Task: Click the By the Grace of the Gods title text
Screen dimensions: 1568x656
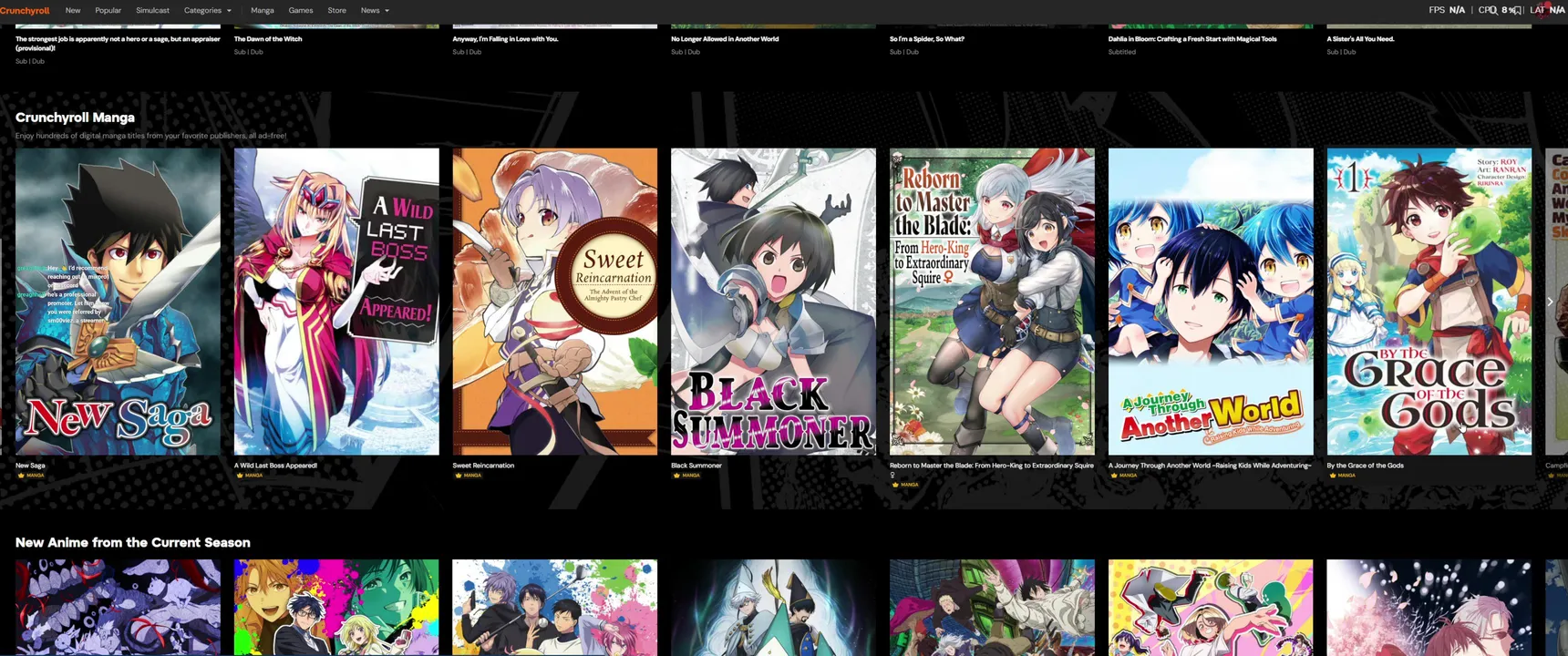Action: (1366, 466)
